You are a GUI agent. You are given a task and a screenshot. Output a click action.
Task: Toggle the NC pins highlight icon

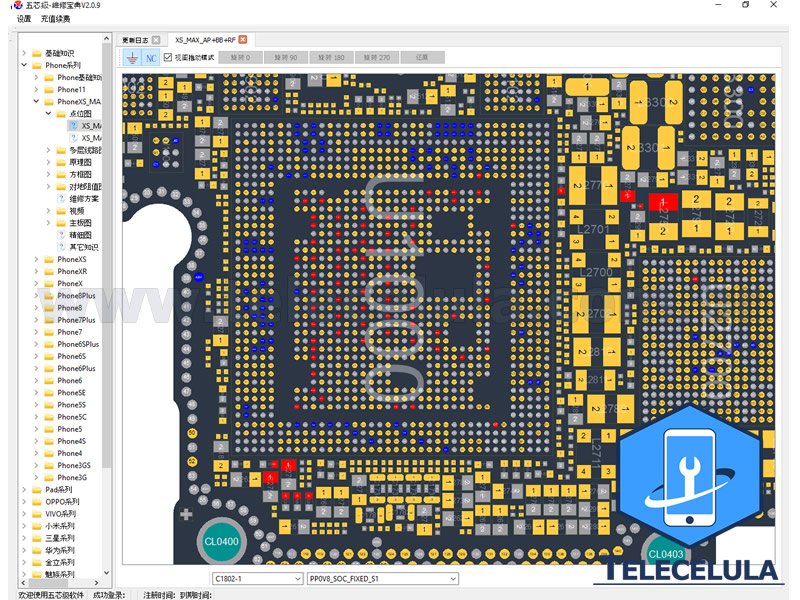click(x=151, y=58)
